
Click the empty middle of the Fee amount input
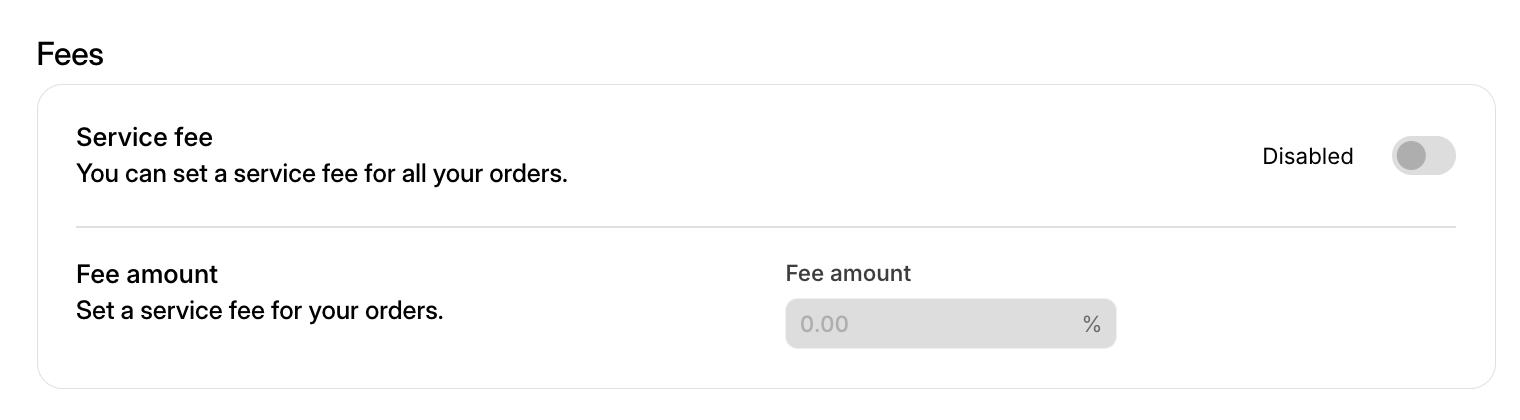950,324
